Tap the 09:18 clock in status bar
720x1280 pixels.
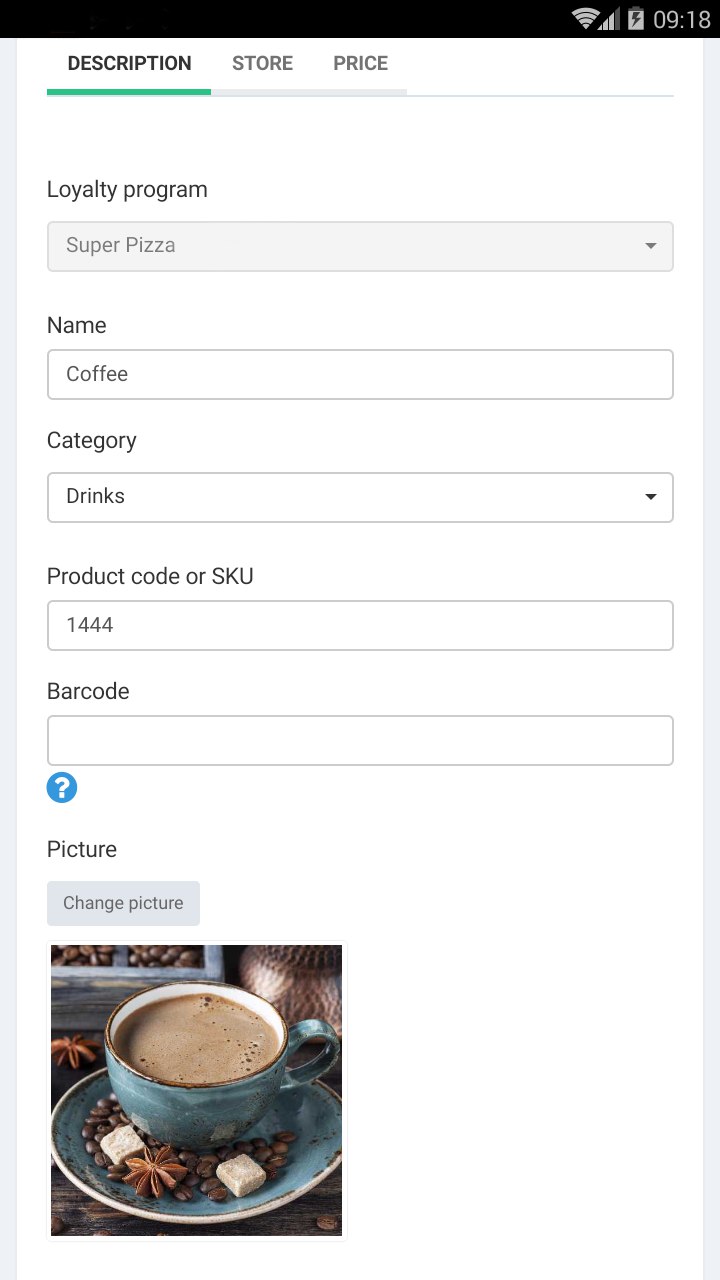coord(681,19)
